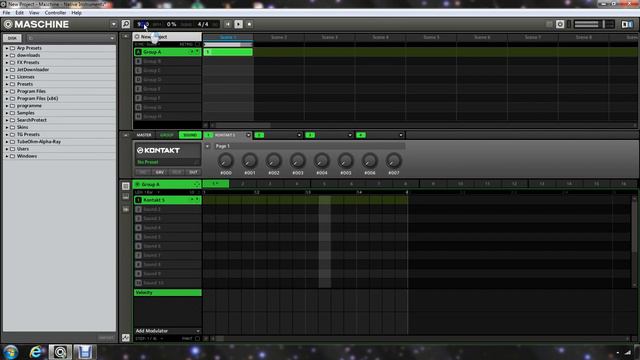
Task: Select Group B in the arranger list
Action: point(167,61)
